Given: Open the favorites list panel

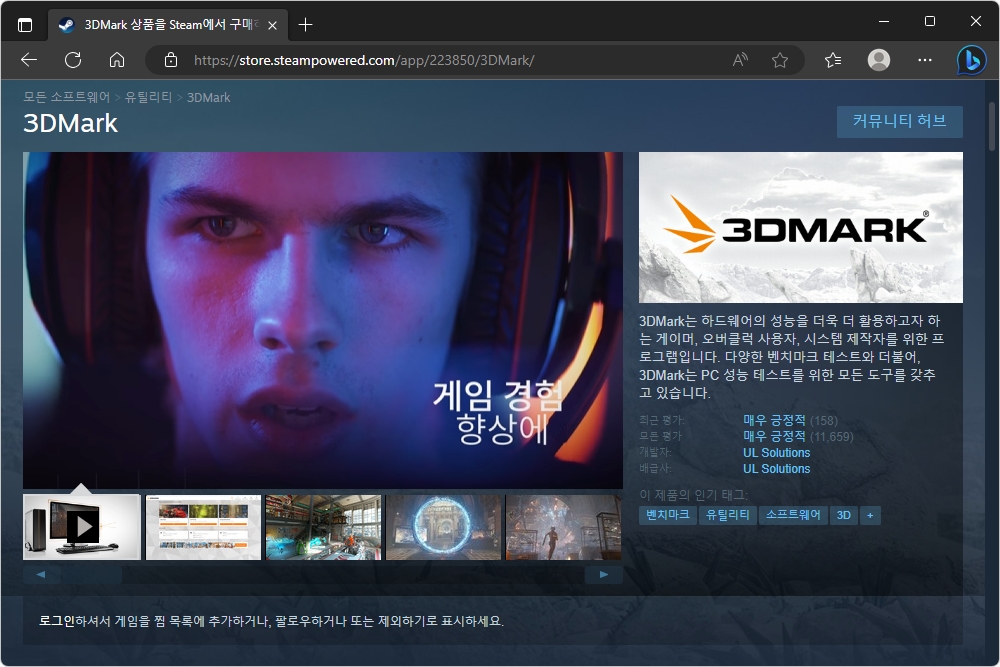Looking at the screenshot, I should (x=833, y=60).
